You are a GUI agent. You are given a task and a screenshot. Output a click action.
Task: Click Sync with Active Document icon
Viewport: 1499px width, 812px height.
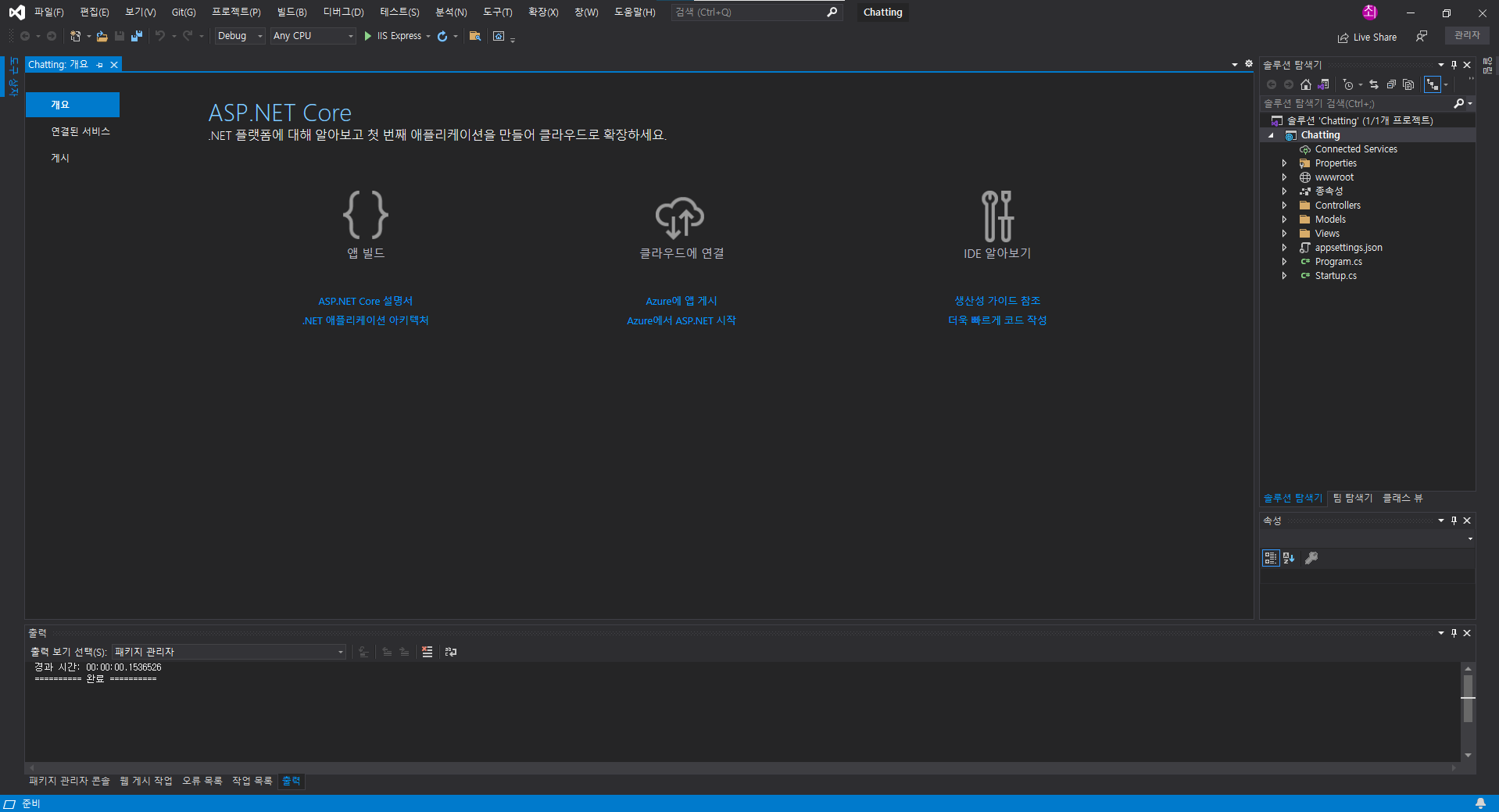[1374, 84]
